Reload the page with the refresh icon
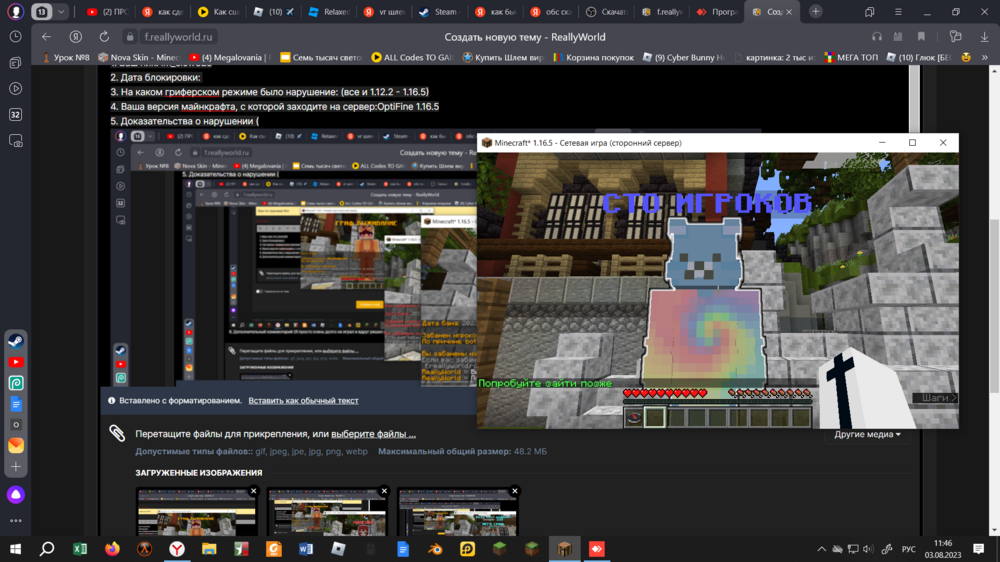Image resolution: width=1000 pixels, height=562 pixels. [104, 37]
